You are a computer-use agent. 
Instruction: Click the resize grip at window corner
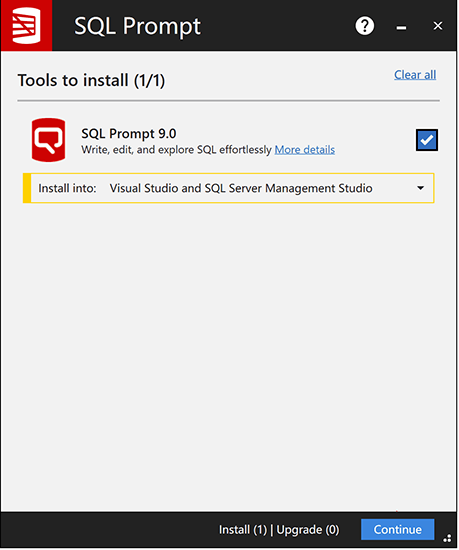coord(447,538)
